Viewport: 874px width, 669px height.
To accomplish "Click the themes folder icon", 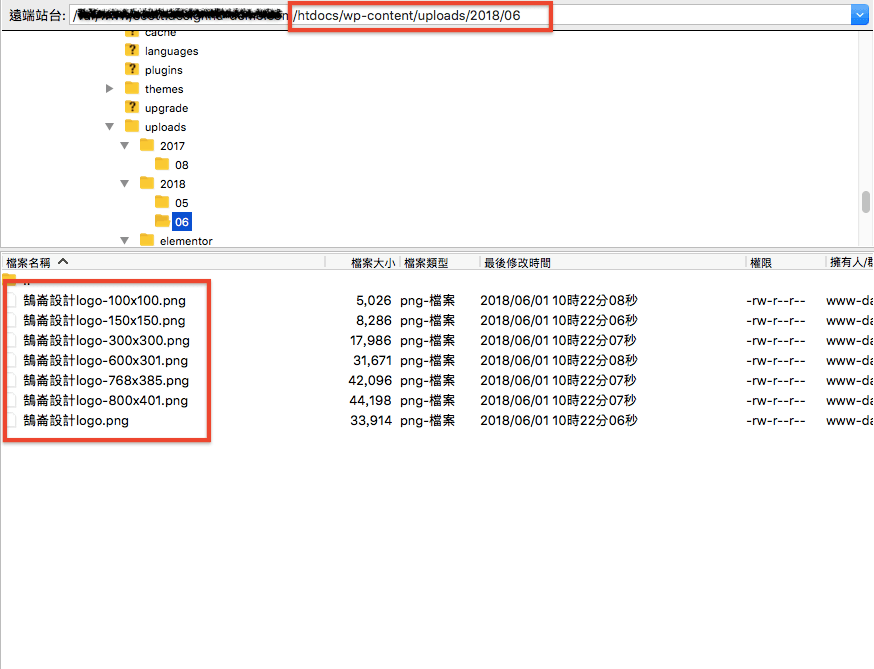I will tap(131, 89).
